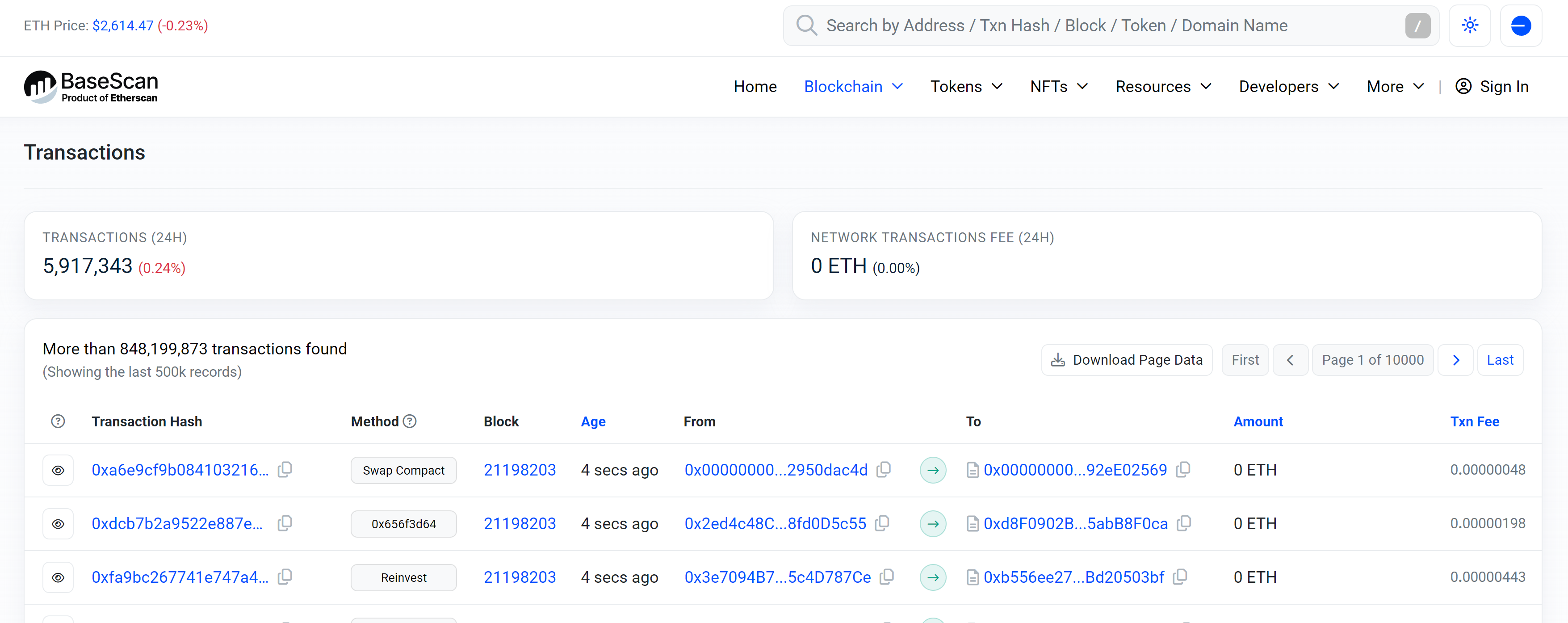Copy the To address 0xb556ee27...Bd20503bf

pyautogui.click(x=1180, y=577)
